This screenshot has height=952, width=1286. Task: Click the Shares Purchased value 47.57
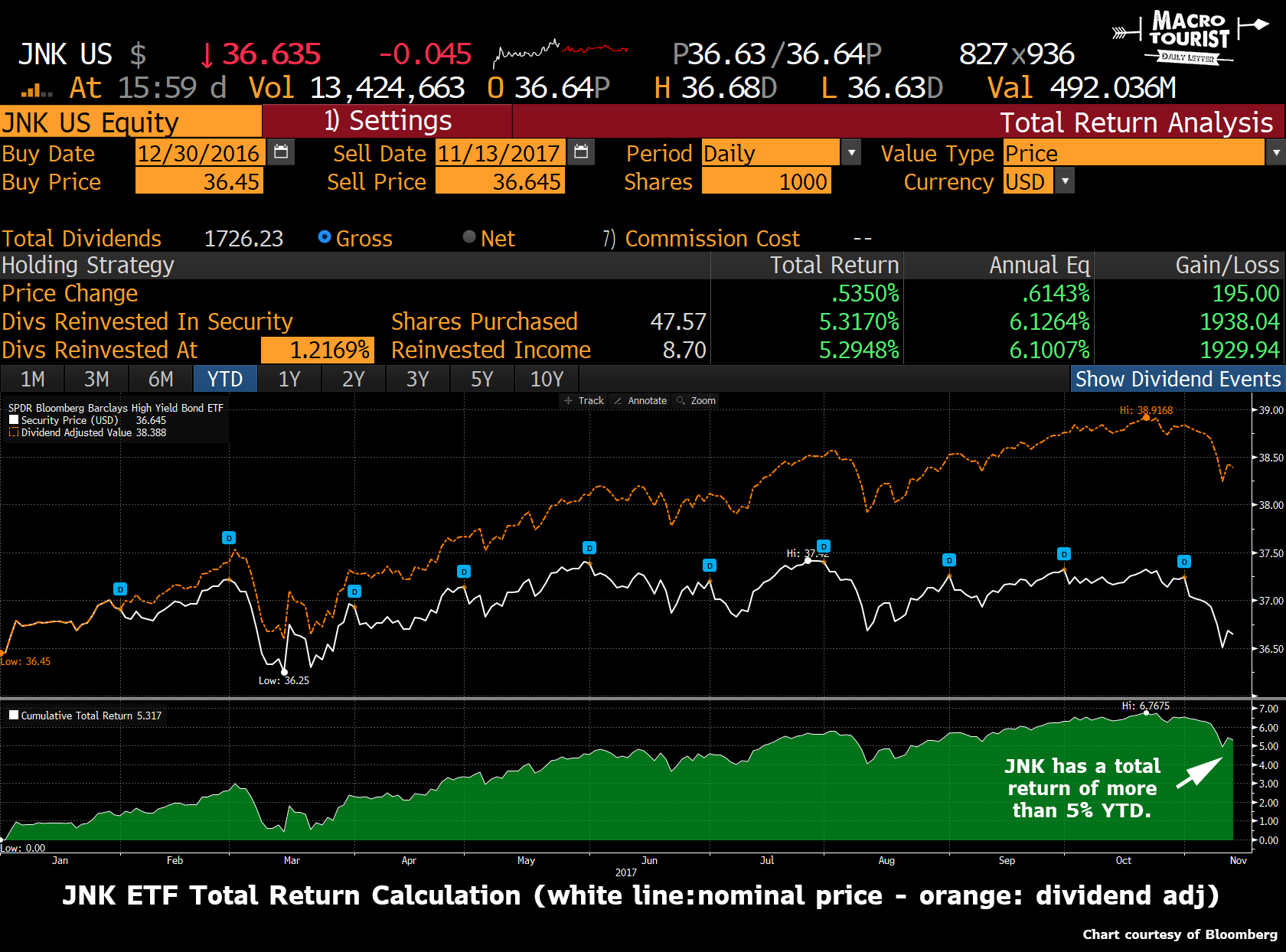coord(678,321)
